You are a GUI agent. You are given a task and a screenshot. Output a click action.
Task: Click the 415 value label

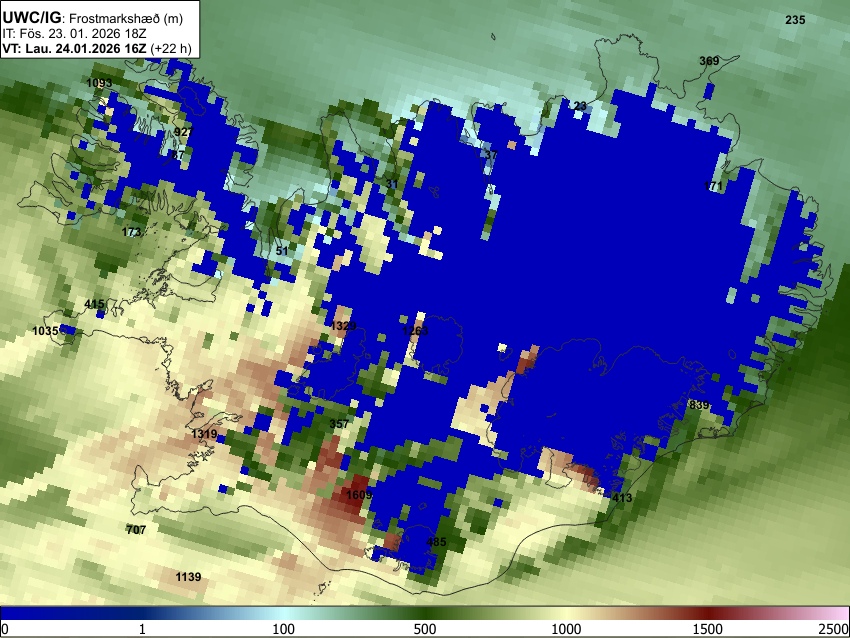(x=94, y=304)
